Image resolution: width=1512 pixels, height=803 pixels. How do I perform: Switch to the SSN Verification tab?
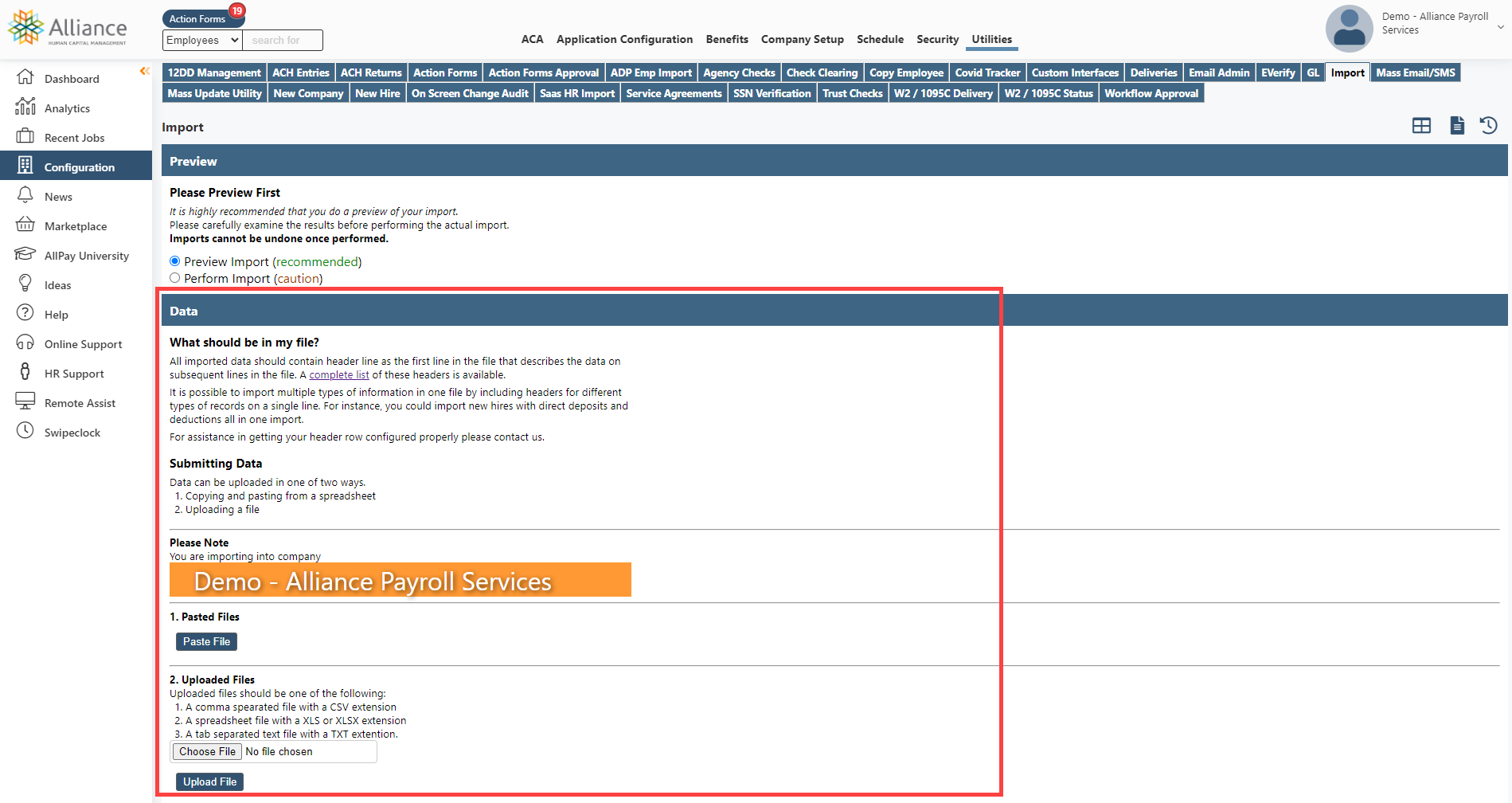coord(772,93)
